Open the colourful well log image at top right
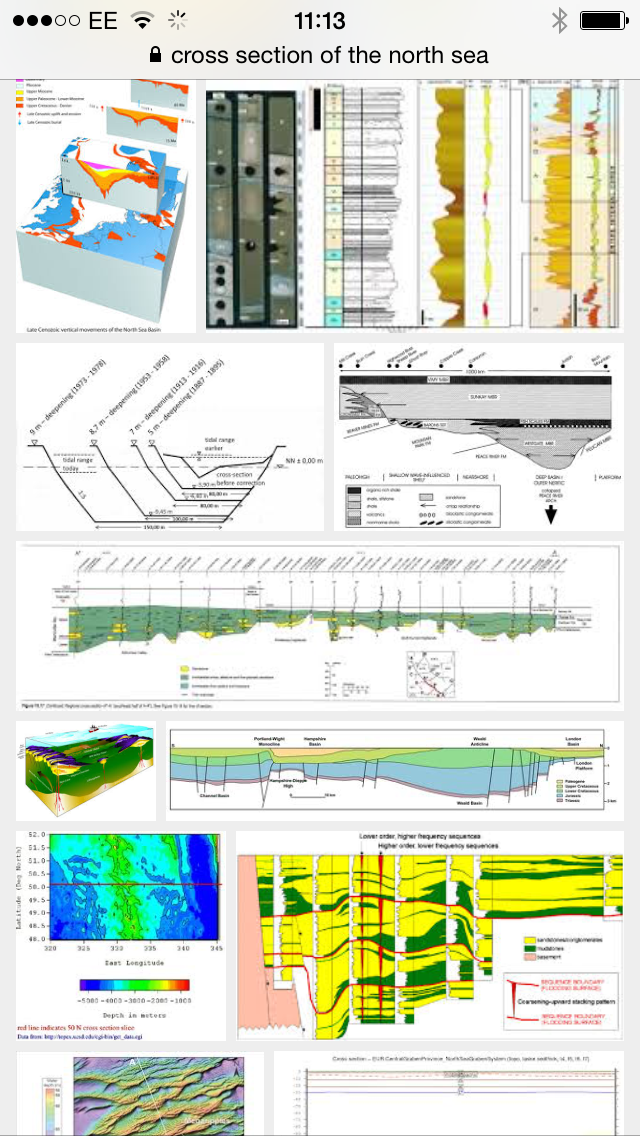640x1136 pixels. coord(573,208)
